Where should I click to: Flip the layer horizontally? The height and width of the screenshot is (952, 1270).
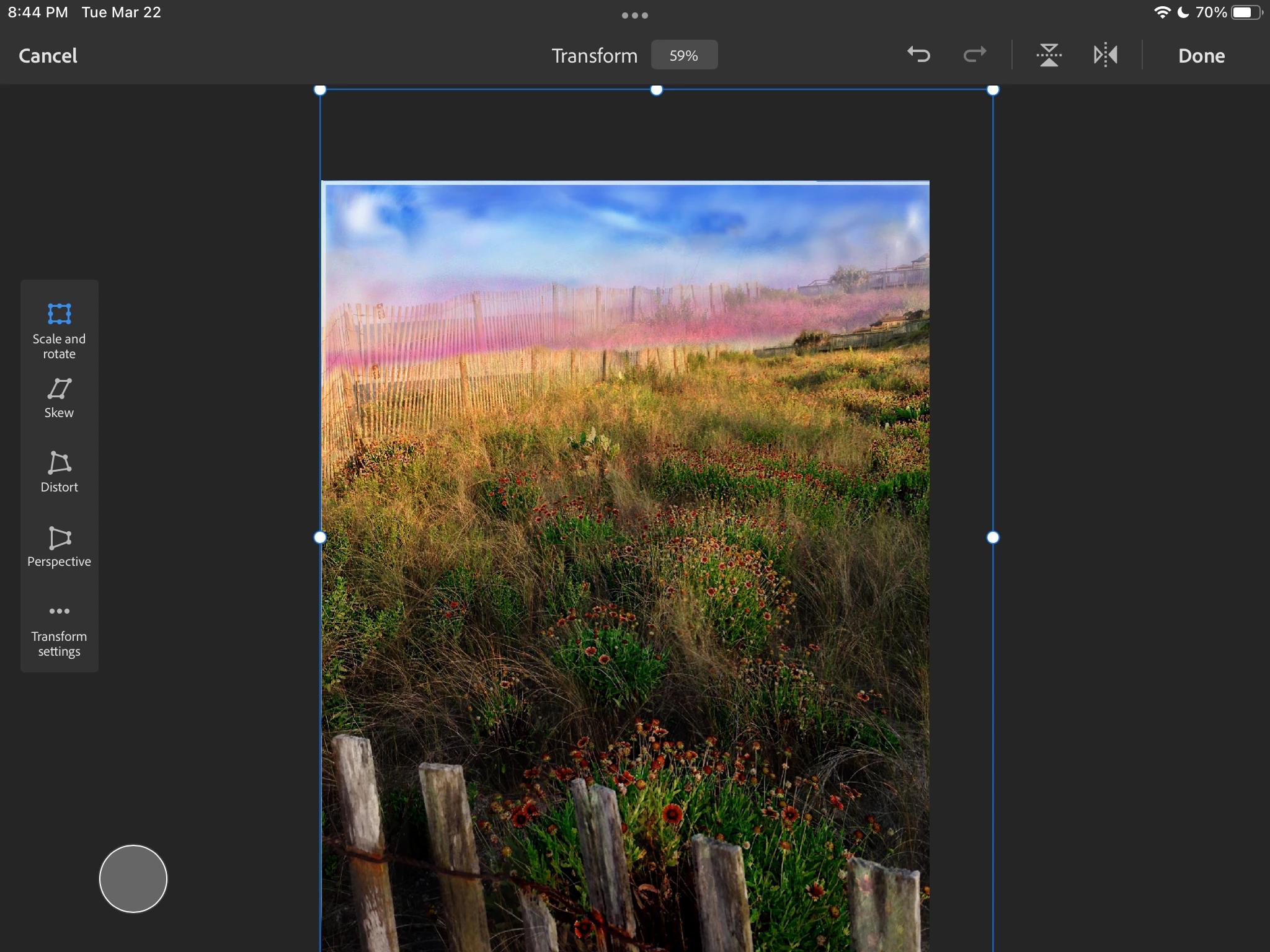coord(1105,55)
